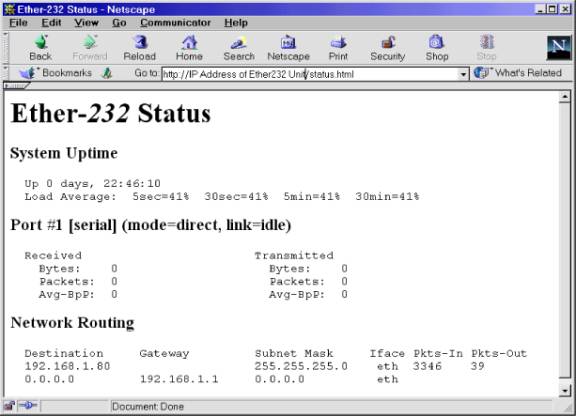Click the 'Transmitted' column label

[294, 255]
